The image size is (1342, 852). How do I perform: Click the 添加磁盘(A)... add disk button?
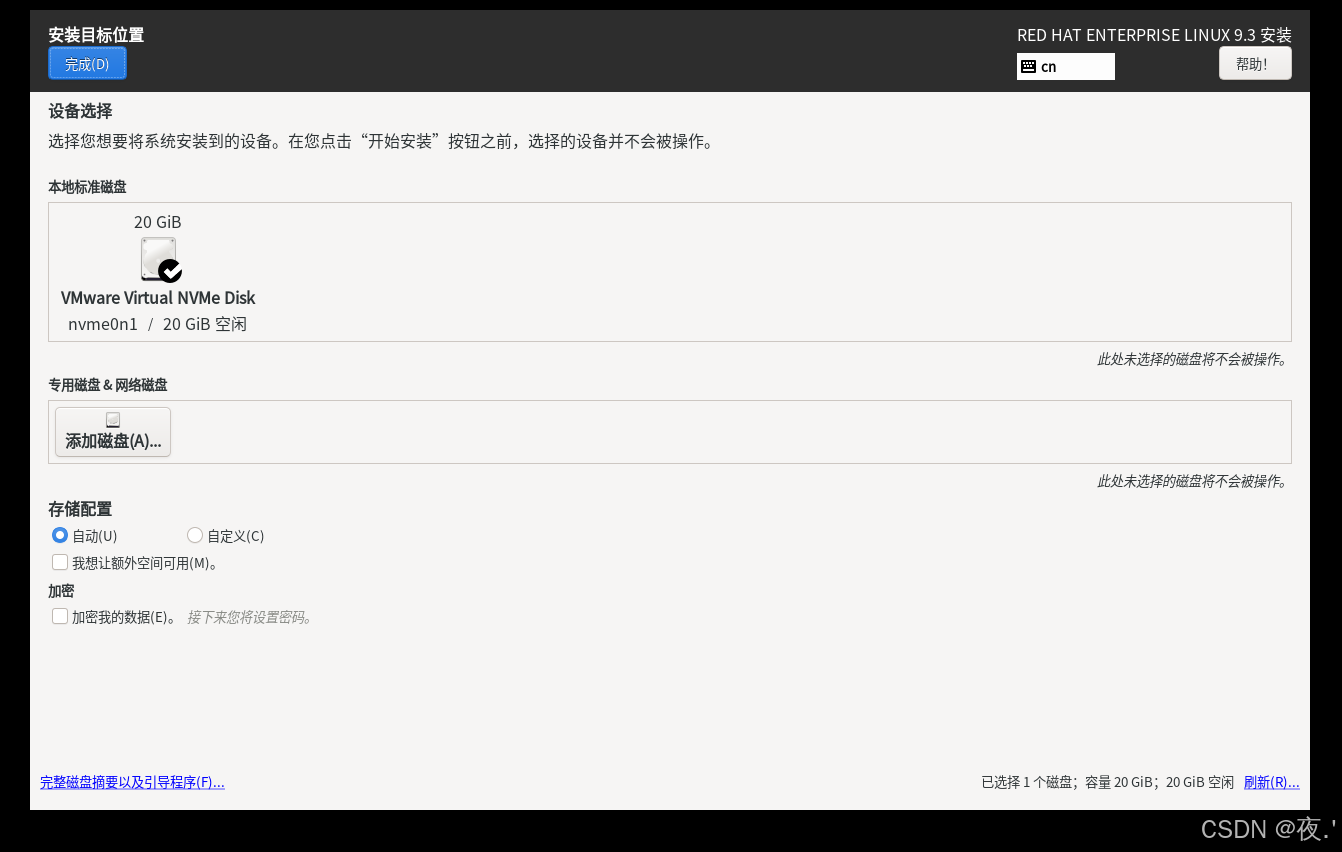coord(113,432)
